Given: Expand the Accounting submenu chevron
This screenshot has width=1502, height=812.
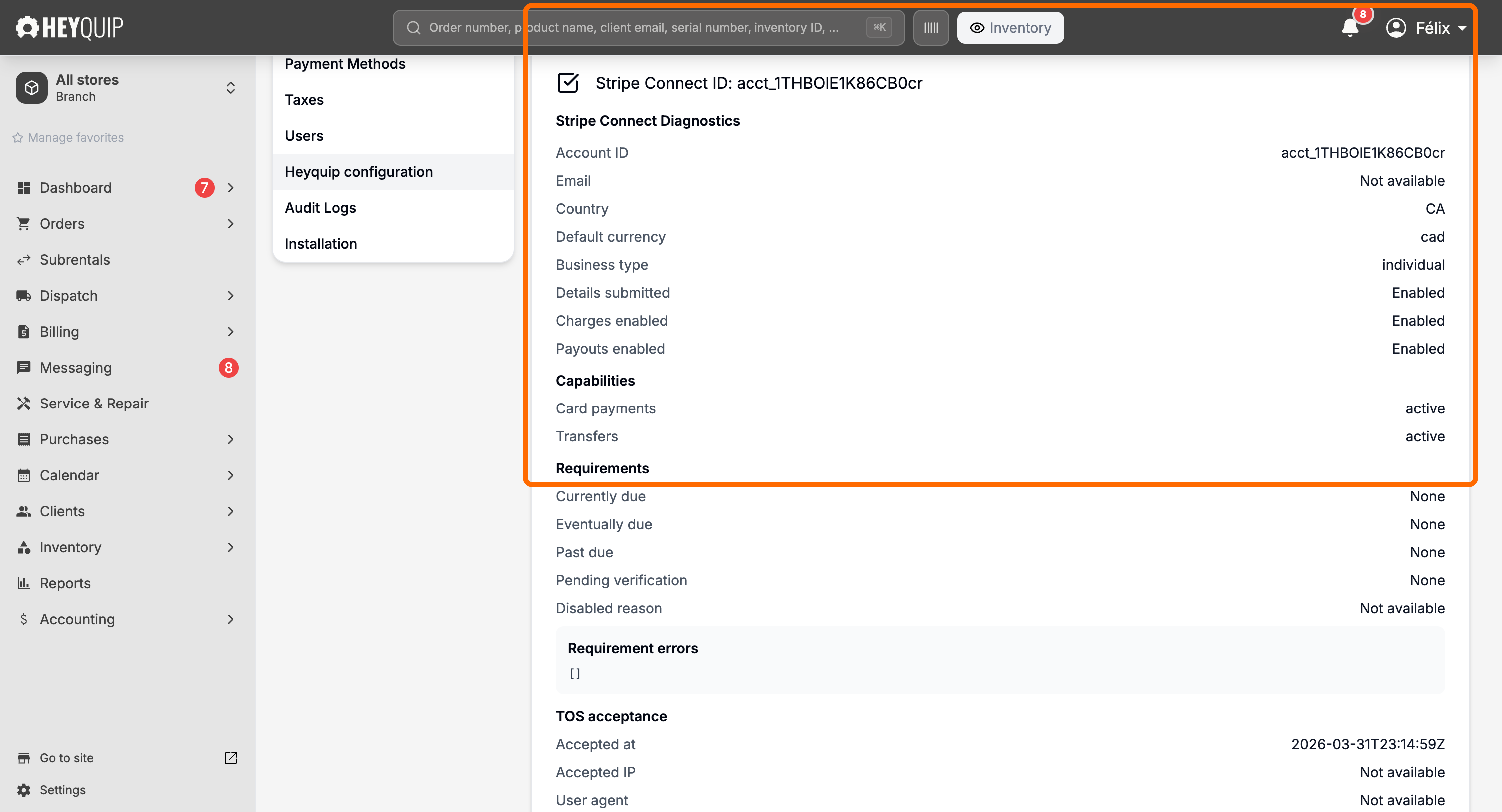Looking at the screenshot, I should coord(231,619).
